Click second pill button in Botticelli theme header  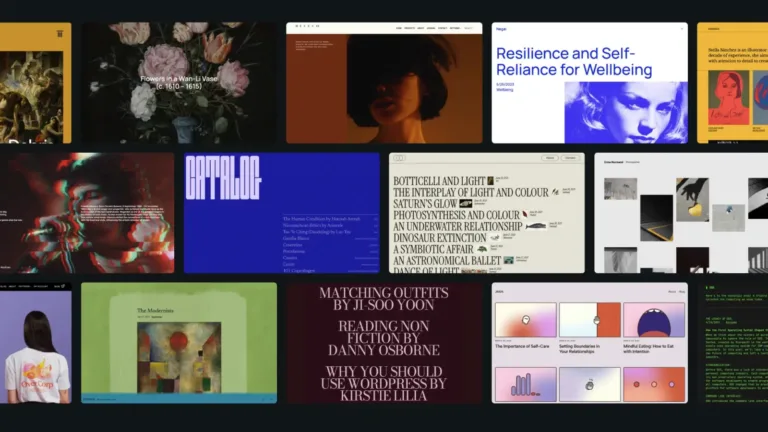tap(570, 158)
